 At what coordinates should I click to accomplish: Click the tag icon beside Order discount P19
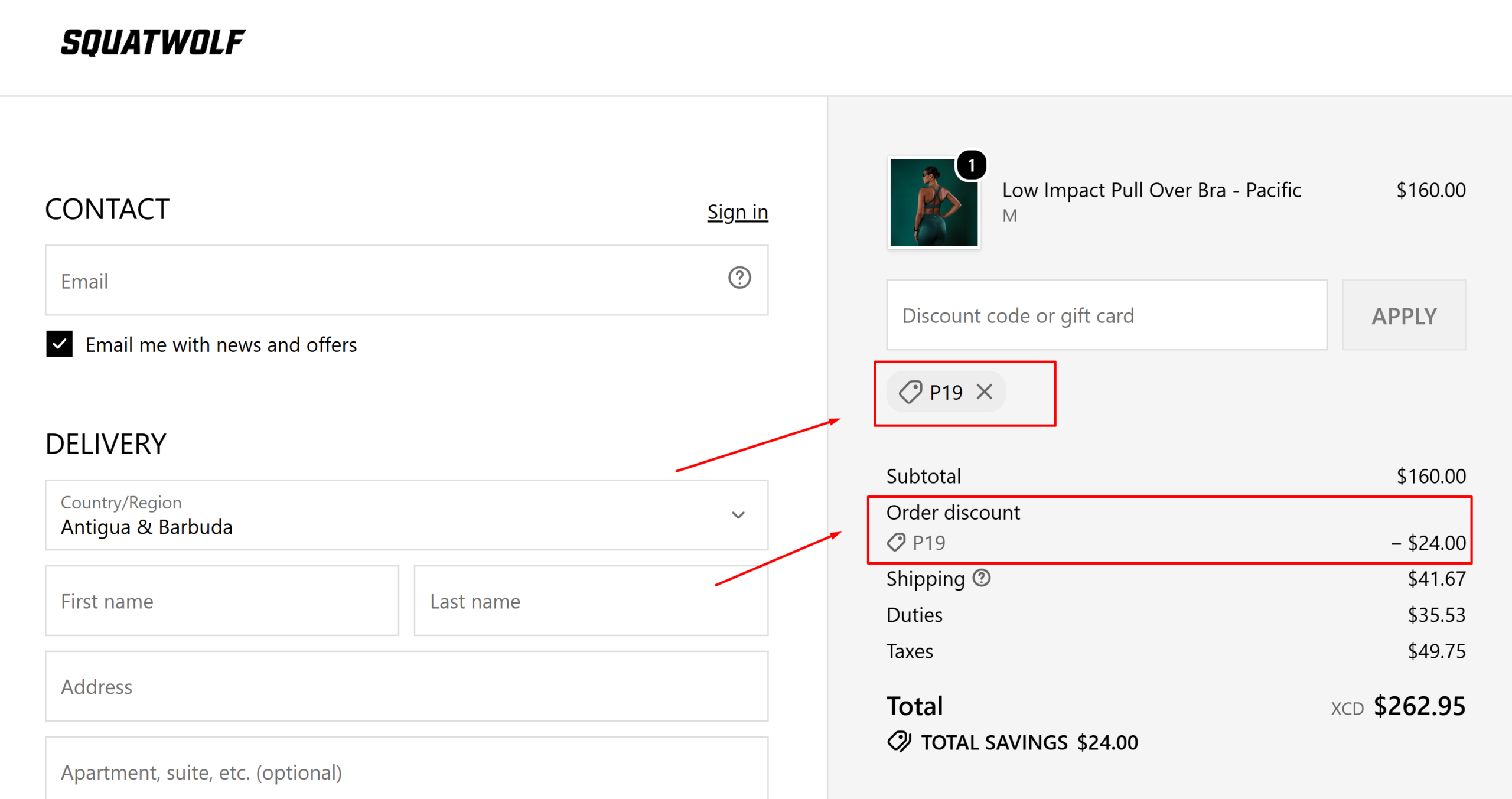(896, 542)
